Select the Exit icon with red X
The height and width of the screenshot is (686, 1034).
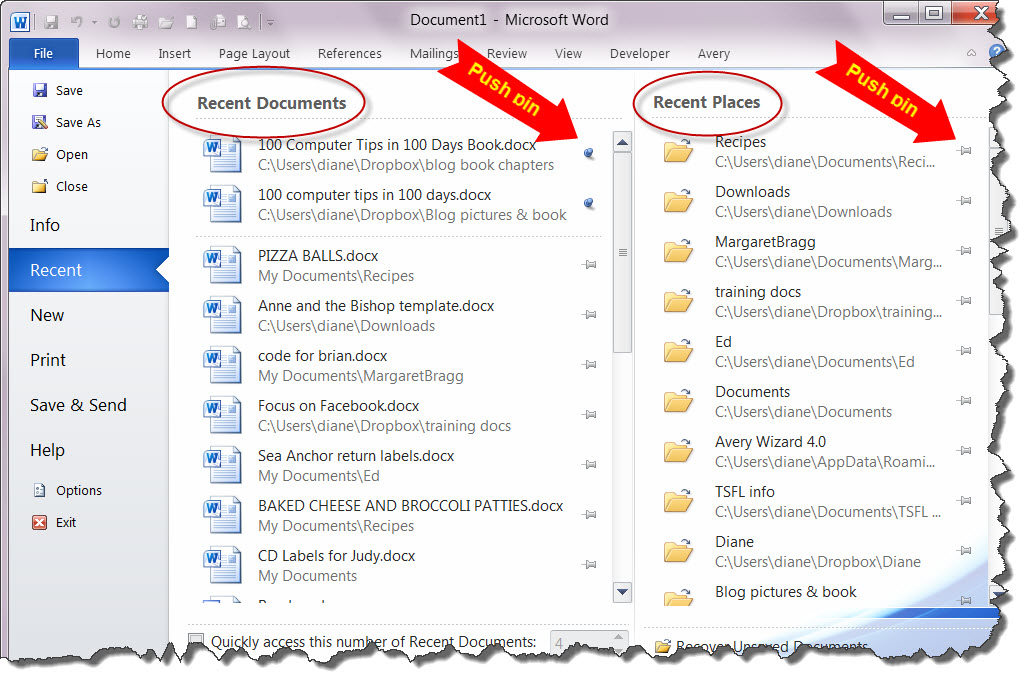40,522
